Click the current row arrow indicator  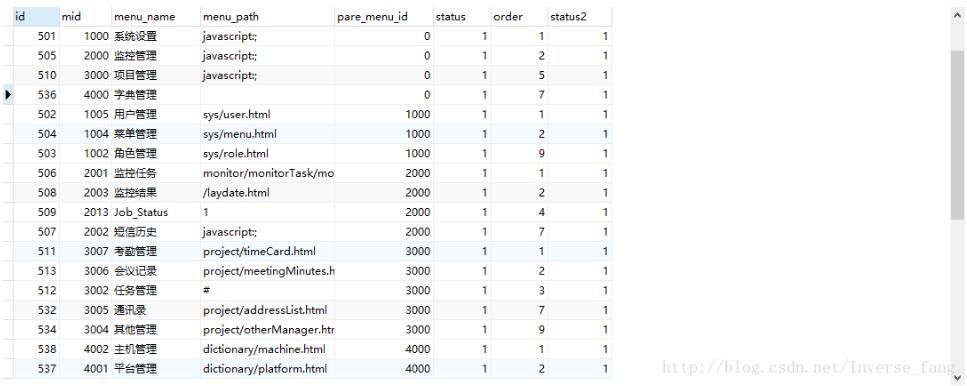click(7, 95)
